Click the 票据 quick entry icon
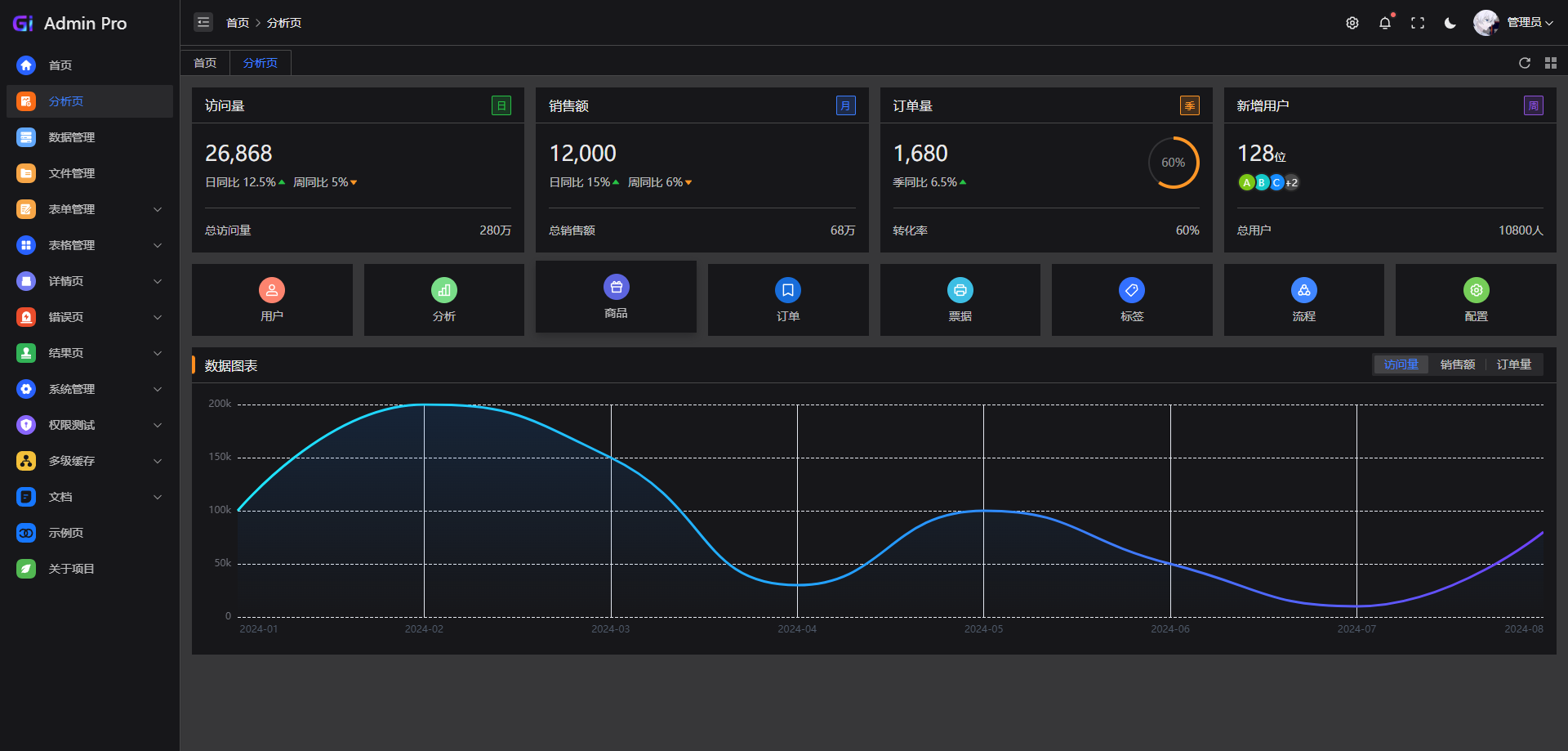The image size is (1568, 751). [960, 290]
